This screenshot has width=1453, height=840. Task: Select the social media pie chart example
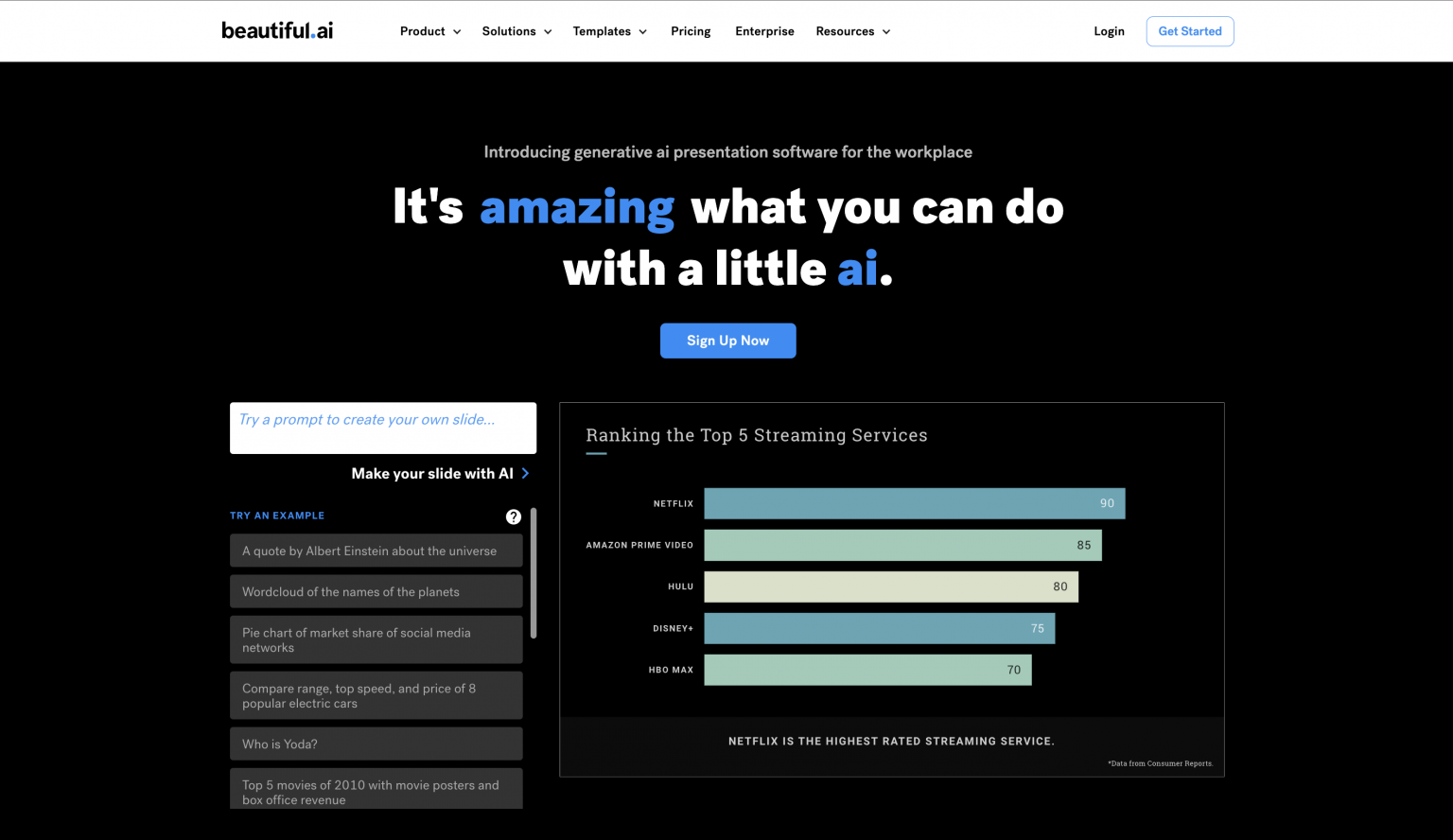(376, 639)
